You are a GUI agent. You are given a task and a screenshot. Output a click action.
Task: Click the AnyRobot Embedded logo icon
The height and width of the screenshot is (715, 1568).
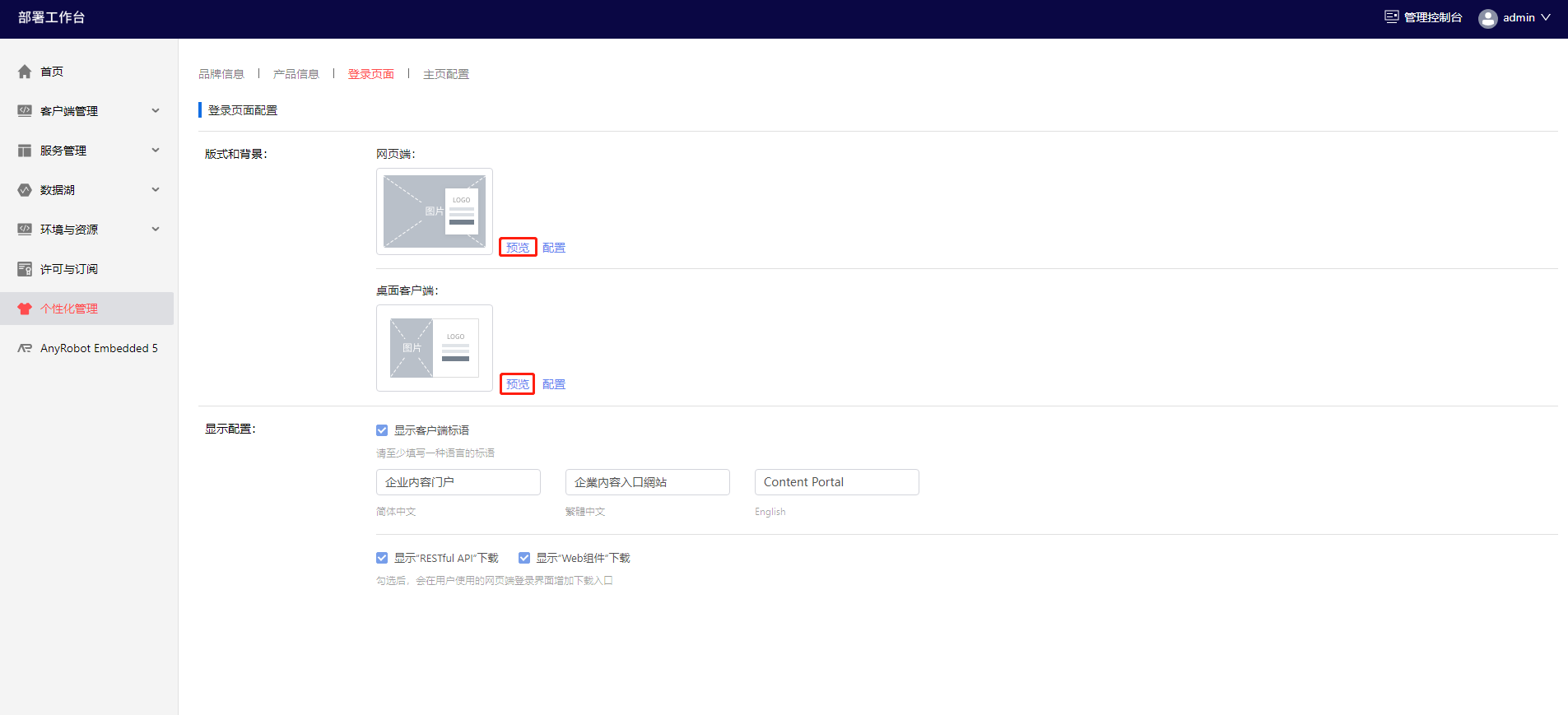(x=25, y=348)
